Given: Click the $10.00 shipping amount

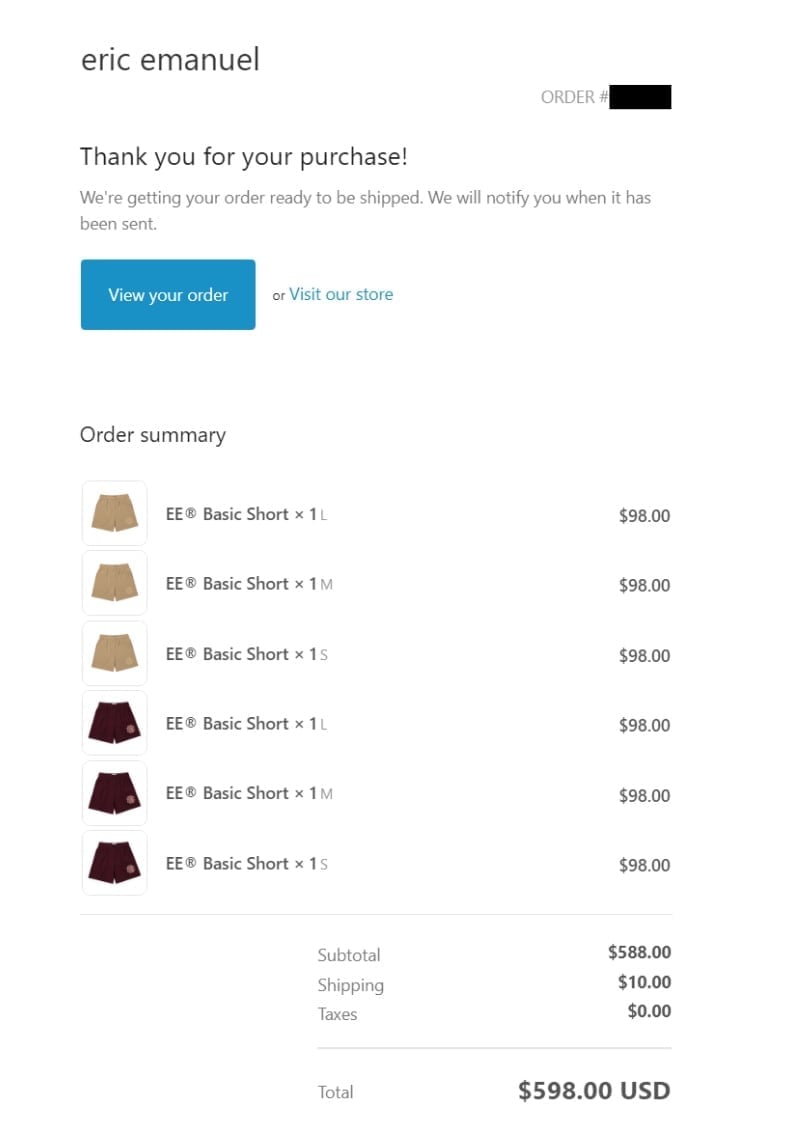Looking at the screenshot, I should click(x=644, y=982).
